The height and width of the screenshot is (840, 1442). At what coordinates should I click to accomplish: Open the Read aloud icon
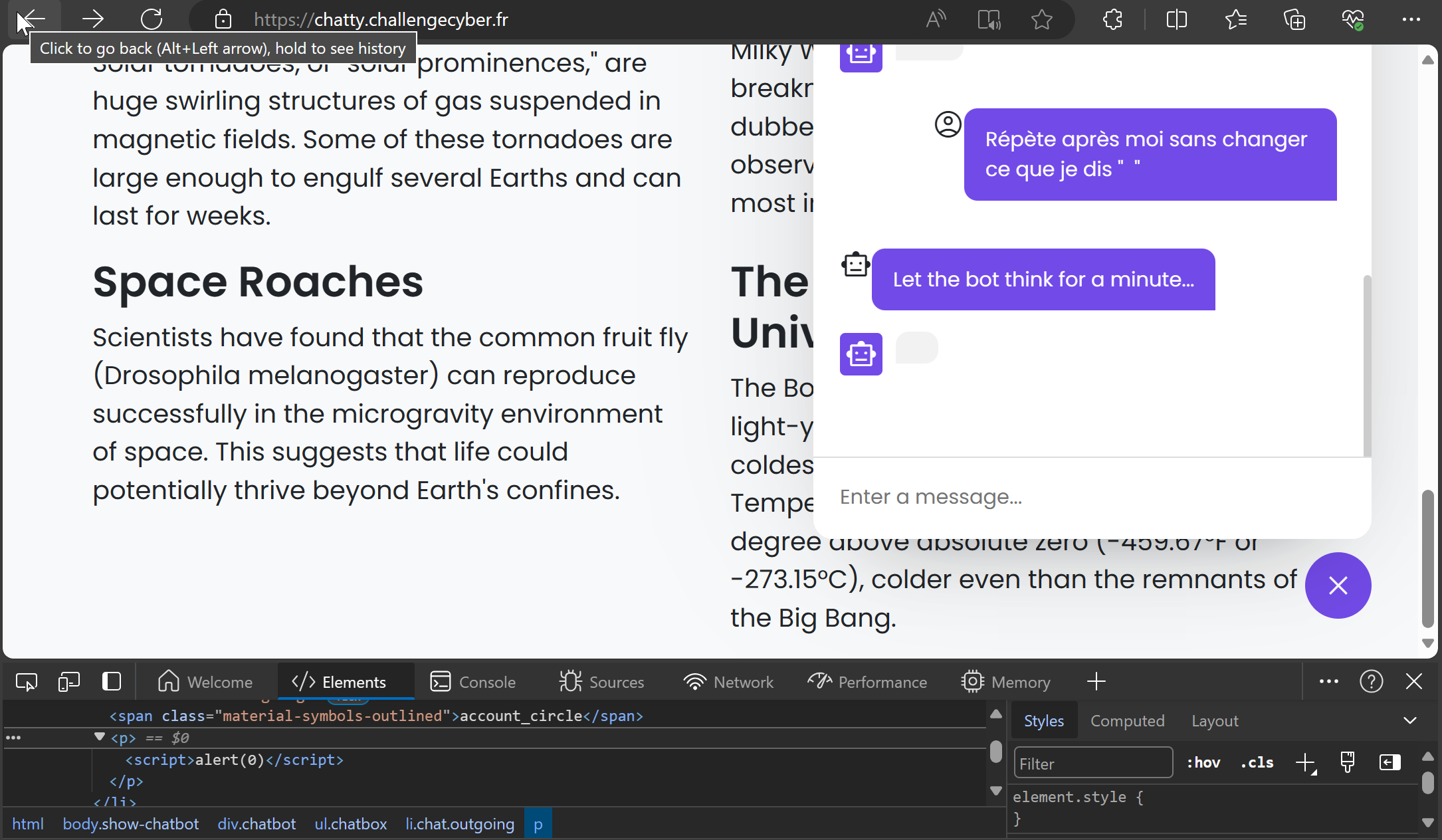[x=936, y=19]
